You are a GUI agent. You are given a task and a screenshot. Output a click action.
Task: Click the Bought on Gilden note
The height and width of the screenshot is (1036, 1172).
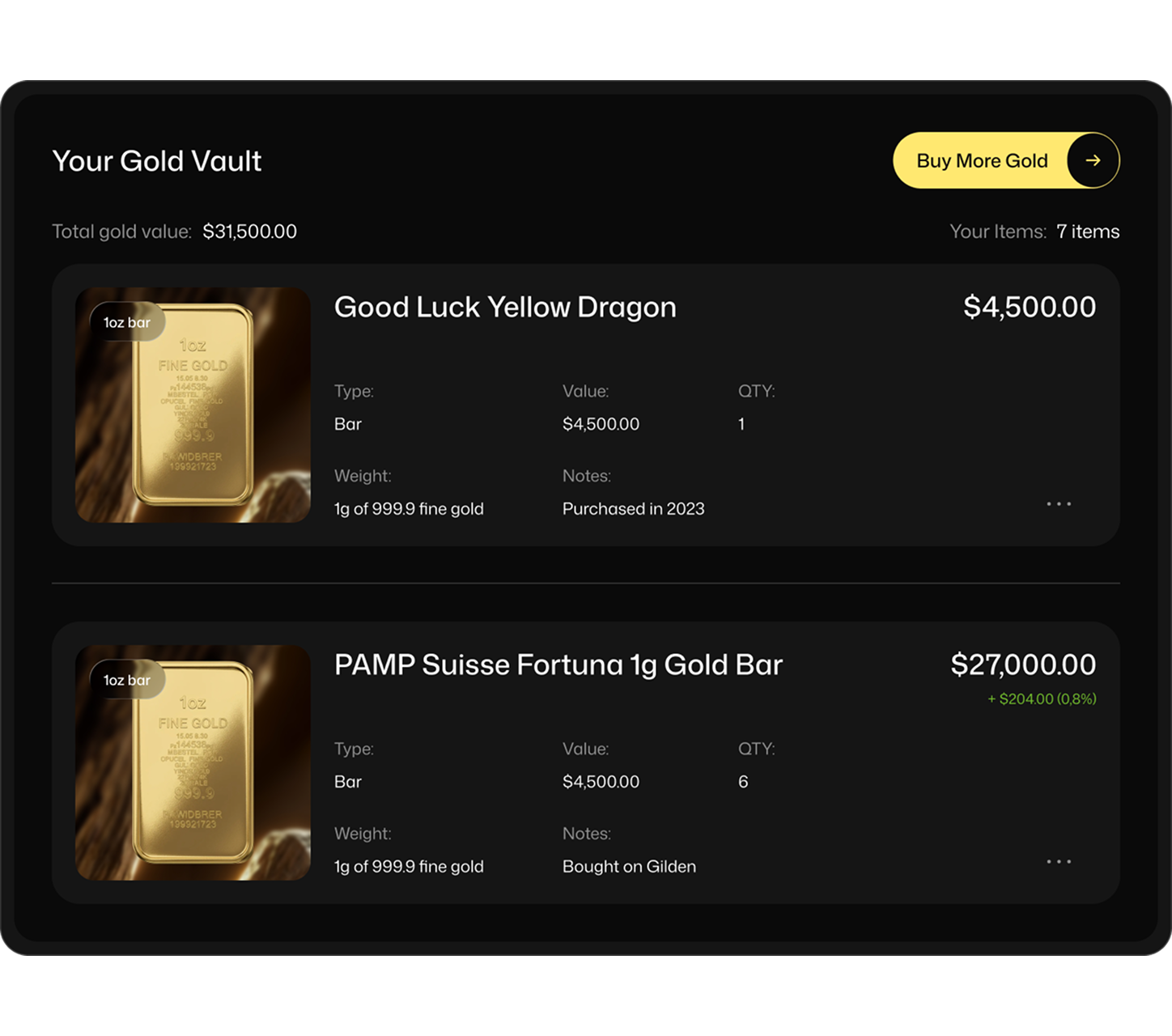[x=629, y=867]
